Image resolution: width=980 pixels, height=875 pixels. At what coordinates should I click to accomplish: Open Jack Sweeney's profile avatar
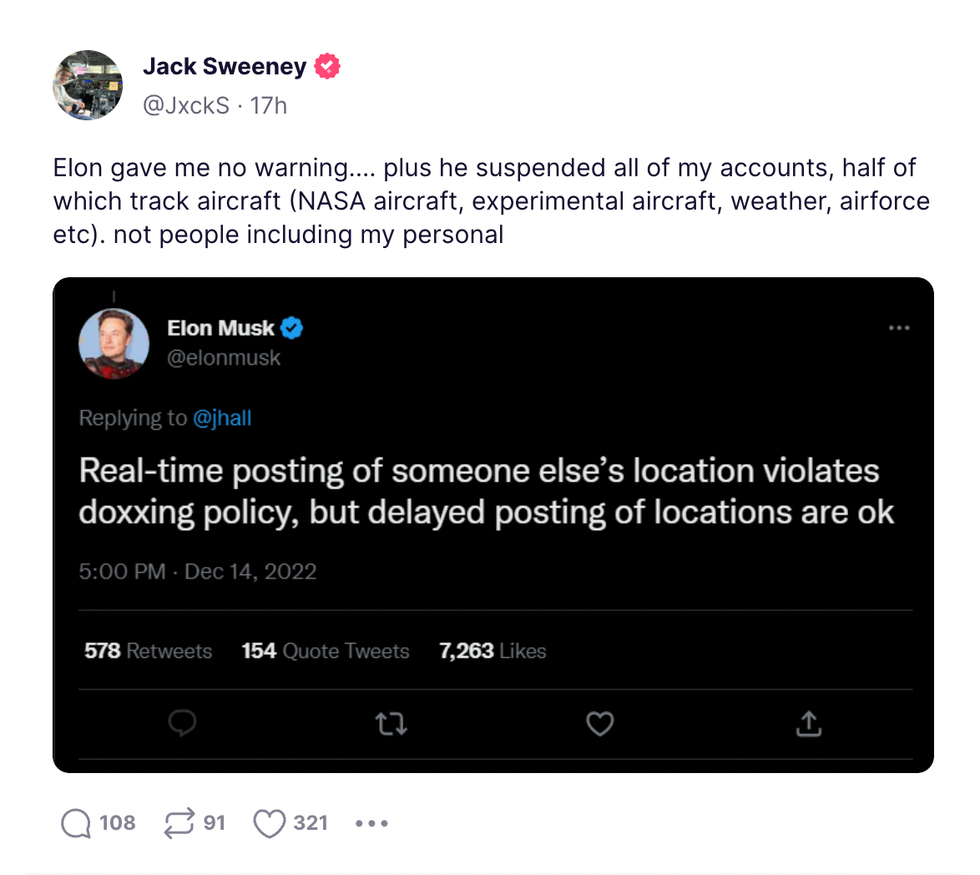click(x=88, y=85)
